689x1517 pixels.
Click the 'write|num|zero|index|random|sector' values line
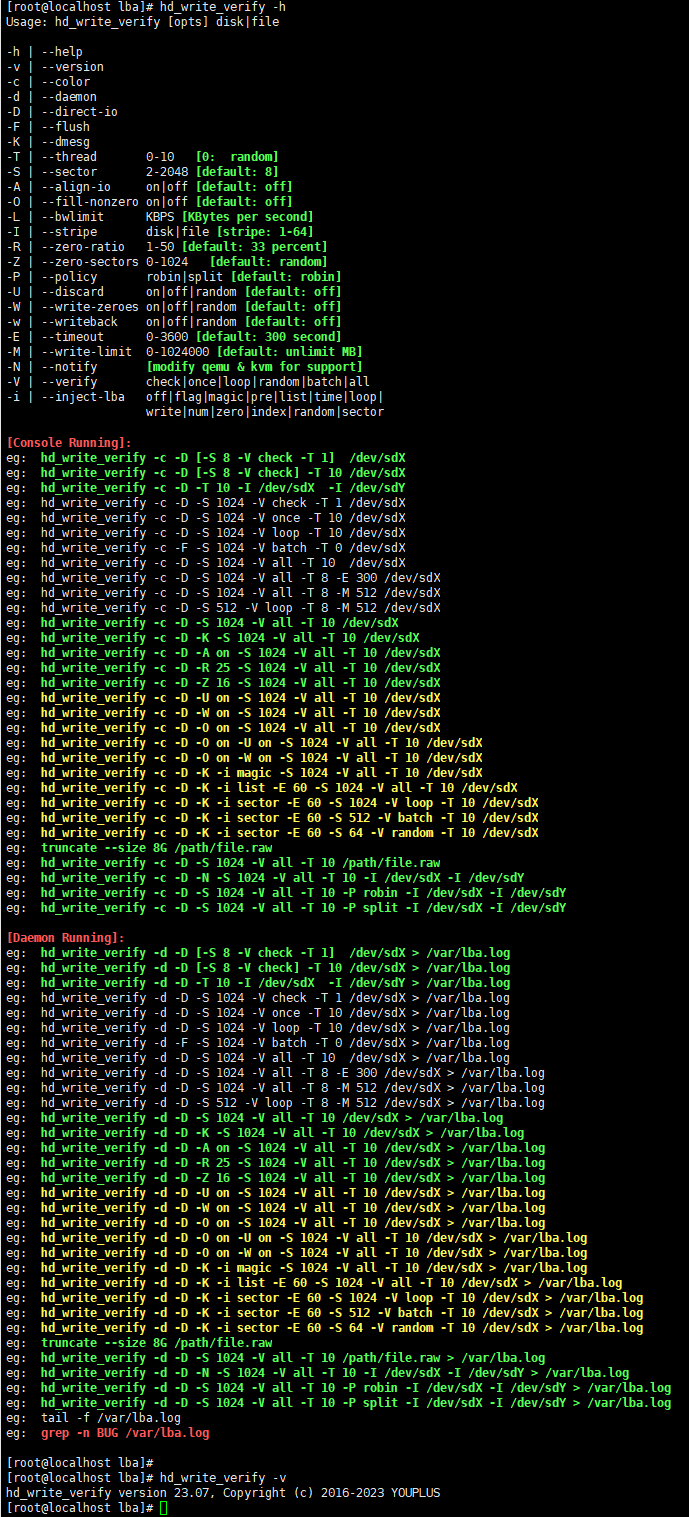265,412
